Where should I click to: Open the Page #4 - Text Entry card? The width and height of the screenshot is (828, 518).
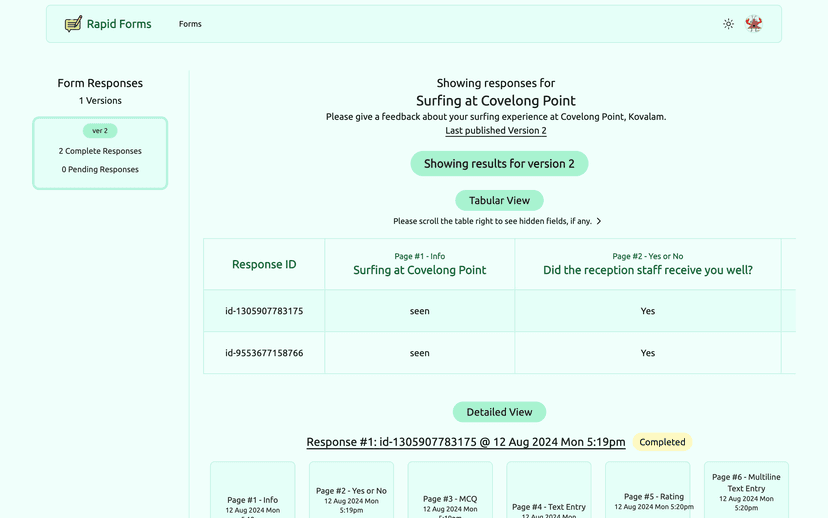(549, 490)
